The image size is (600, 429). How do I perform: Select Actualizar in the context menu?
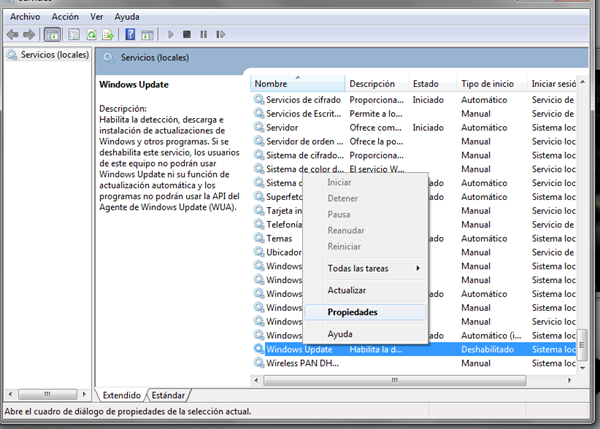point(346,290)
